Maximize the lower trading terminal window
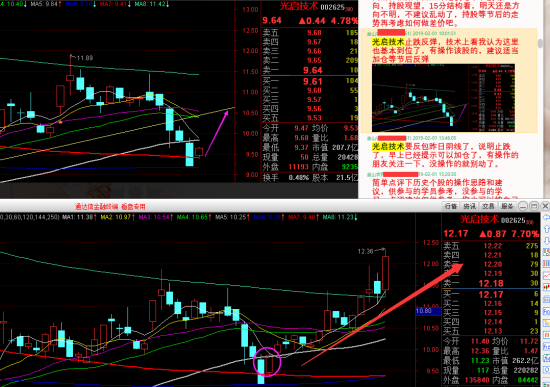Viewport: 550px width, 387px height. pos(534,206)
